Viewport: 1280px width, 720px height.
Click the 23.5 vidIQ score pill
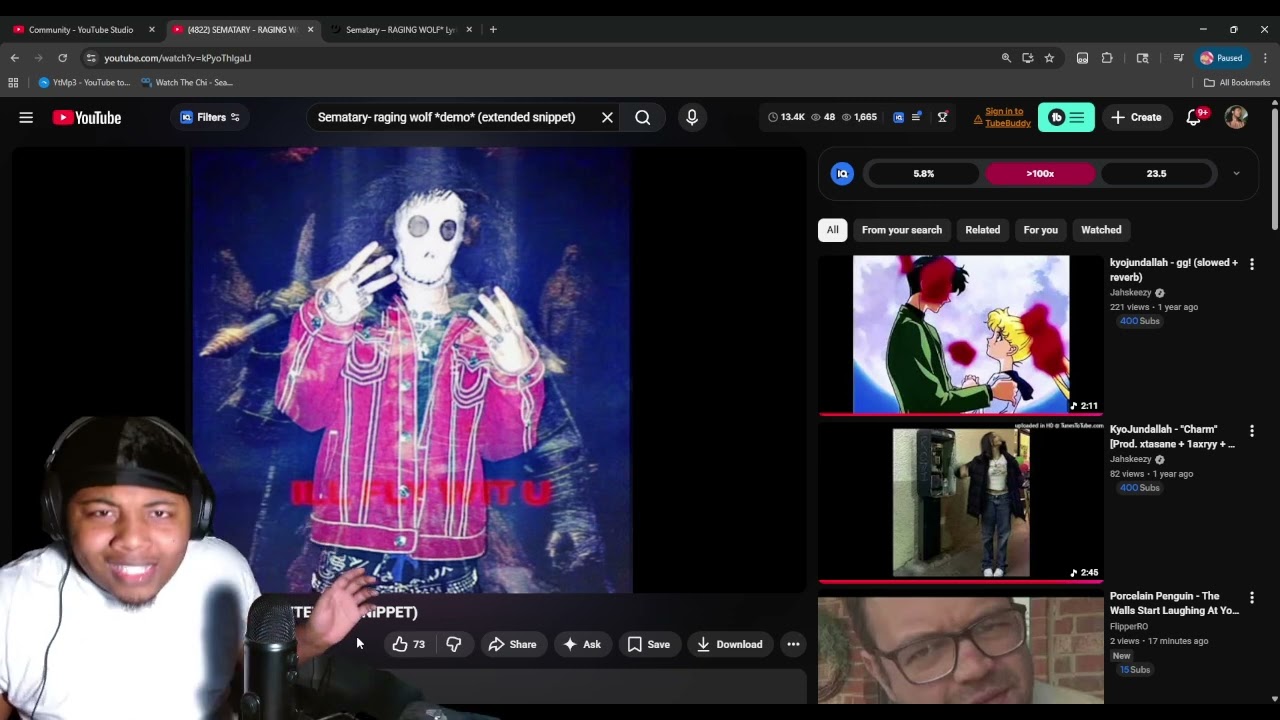point(1156,173)
